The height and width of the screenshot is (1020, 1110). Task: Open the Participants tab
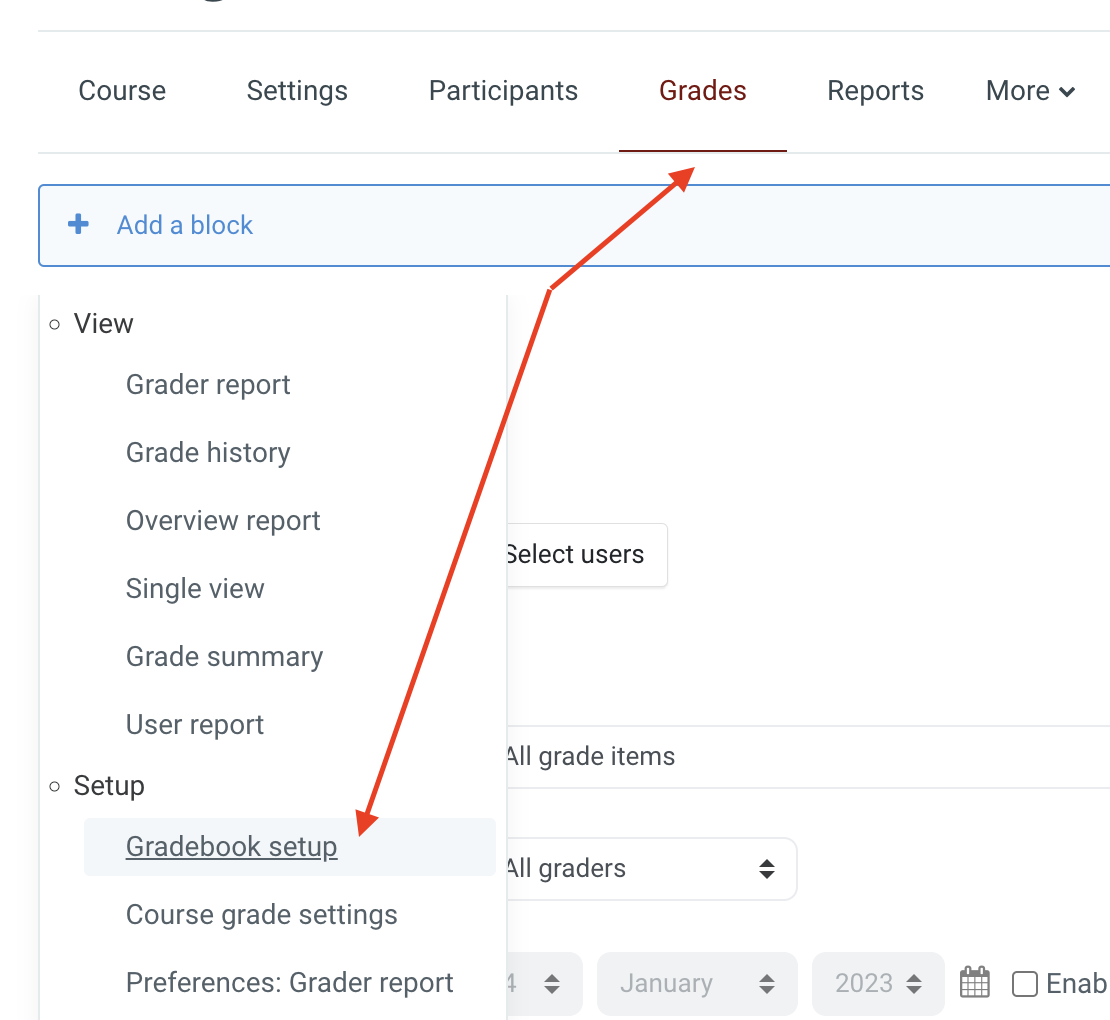click(x=503, y=91)
